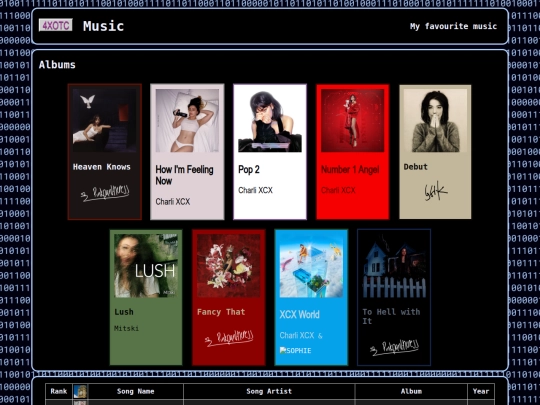
Task: Click the Song Artist column header
Action: tap(269, 391)
